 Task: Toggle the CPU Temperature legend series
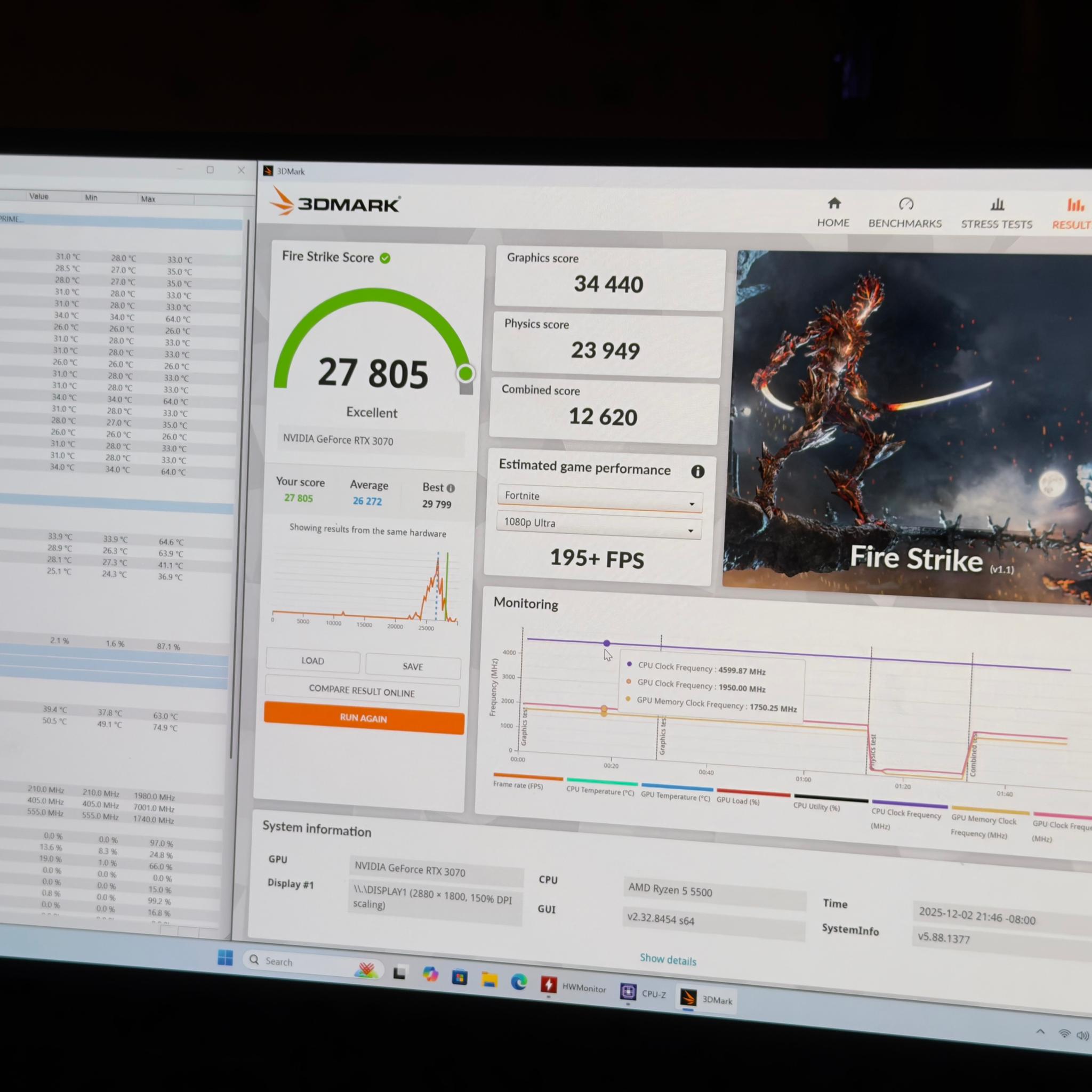click(x=600, y=789)
